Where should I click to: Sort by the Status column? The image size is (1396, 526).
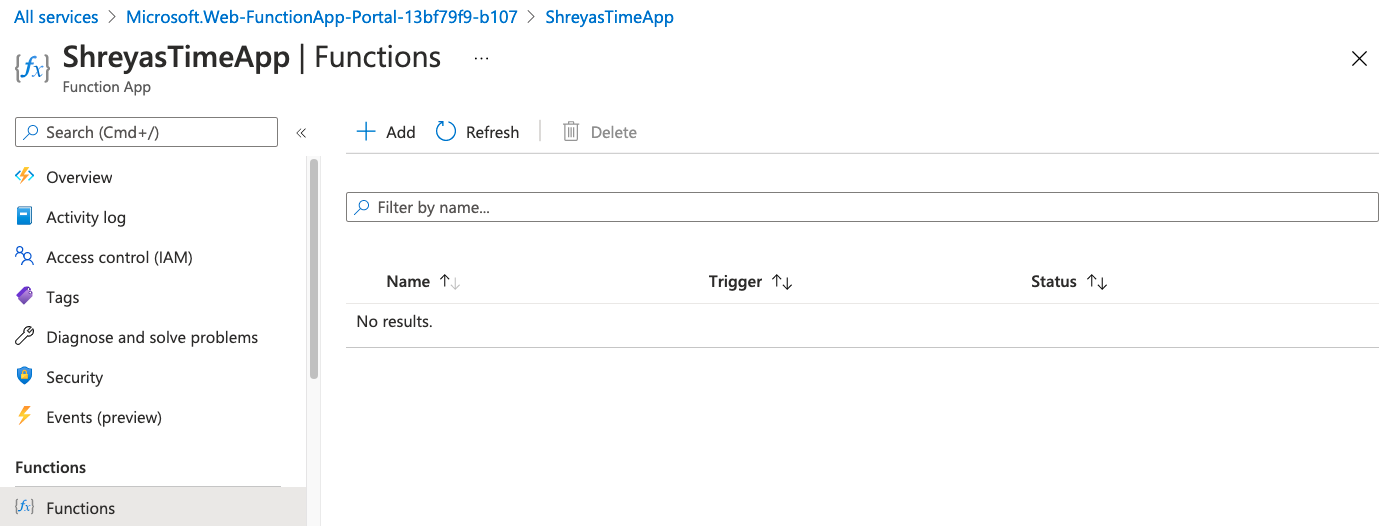pyautogui.click(x=1069, y=282)
